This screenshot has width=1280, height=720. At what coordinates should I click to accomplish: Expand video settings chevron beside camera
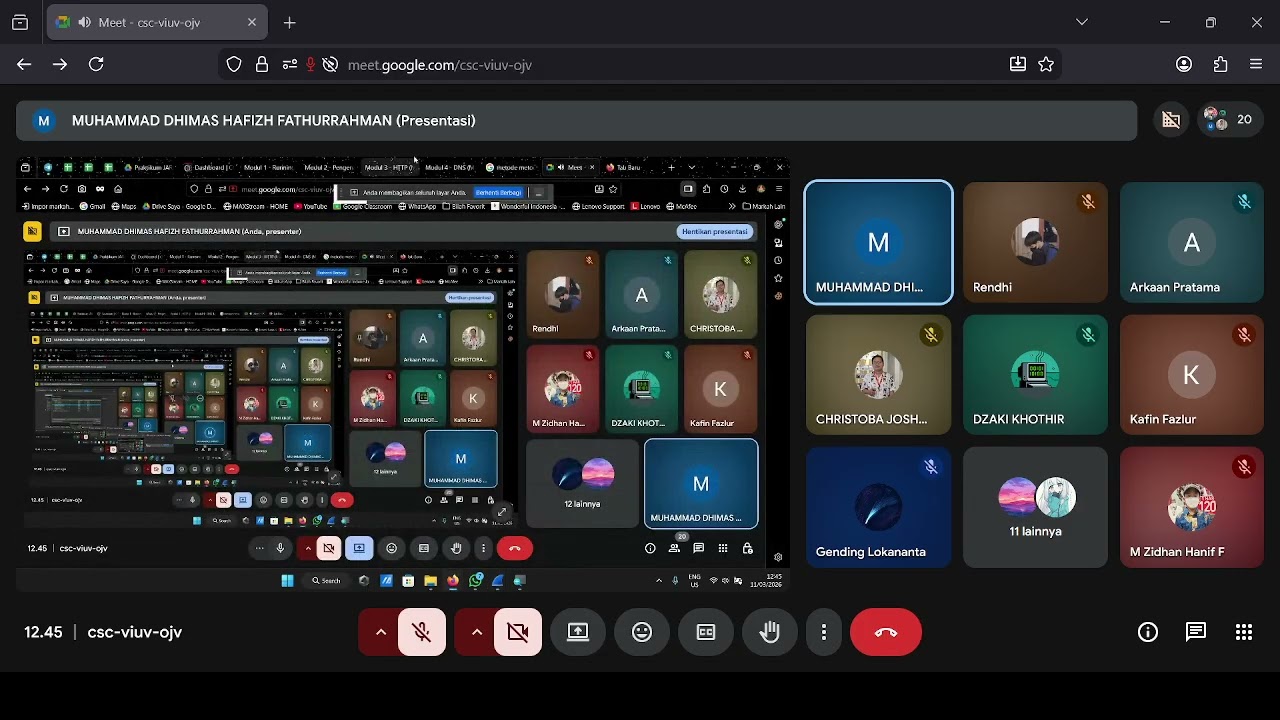click(476, 632)
